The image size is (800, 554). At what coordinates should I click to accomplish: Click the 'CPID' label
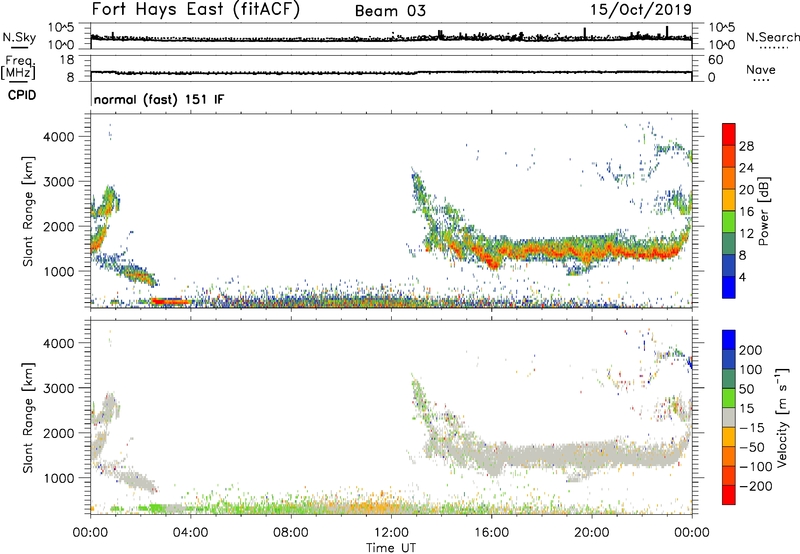click(22, 95)
